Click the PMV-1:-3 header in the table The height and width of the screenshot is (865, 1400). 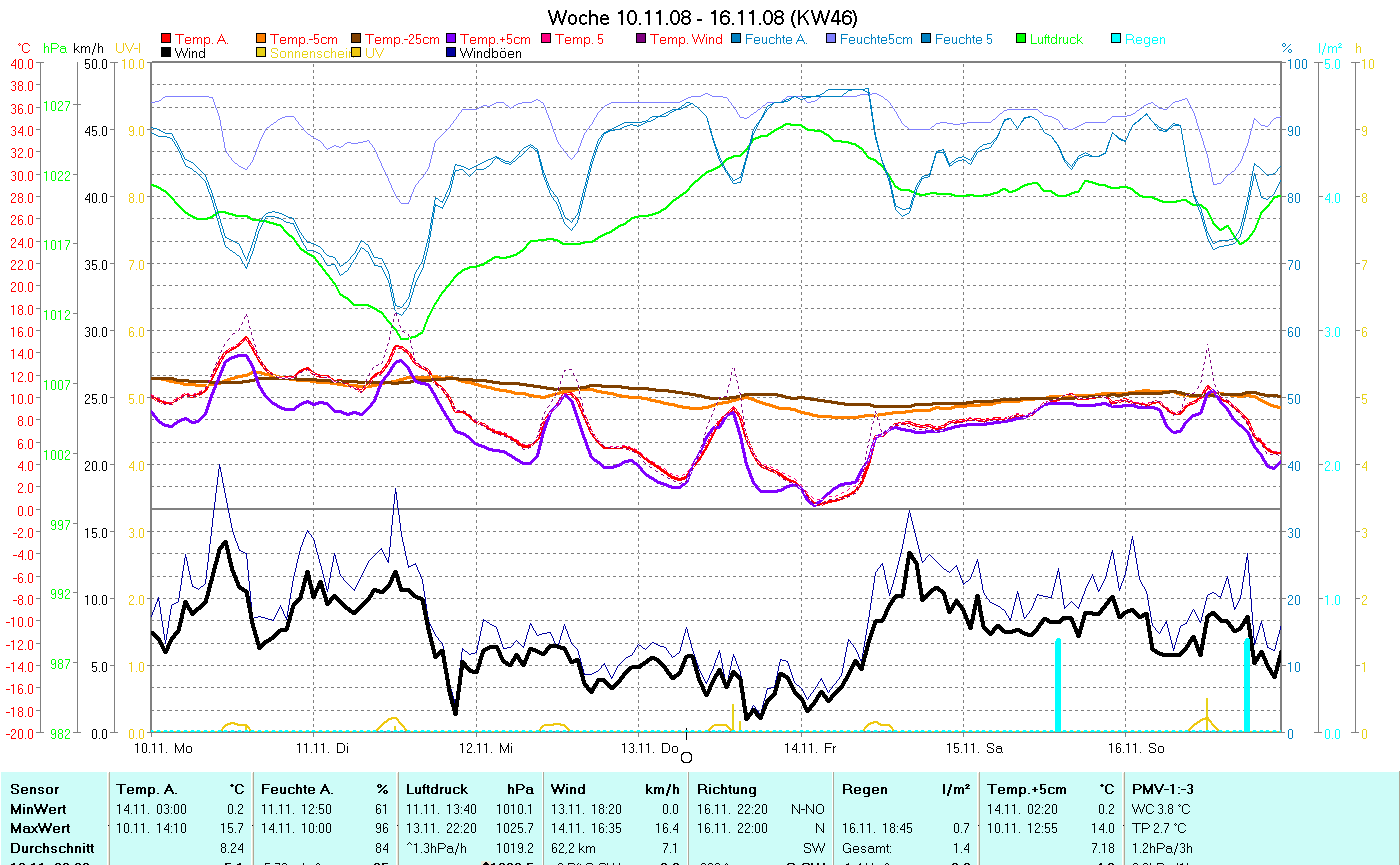pyautogui.click(x=1162, y=789)
